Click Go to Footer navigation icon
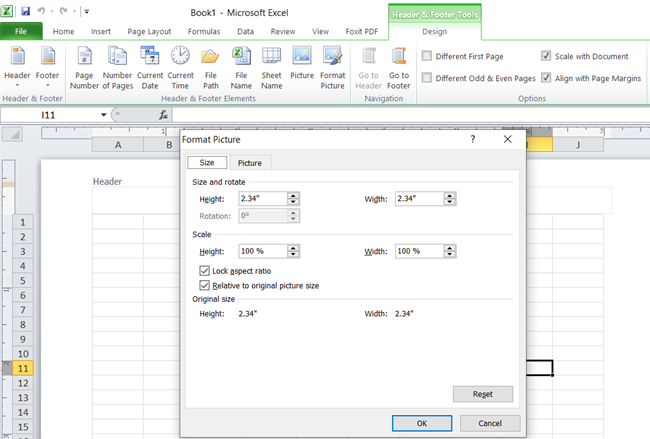The width and height of the screenshot is (650, 439). pos(399,66)
